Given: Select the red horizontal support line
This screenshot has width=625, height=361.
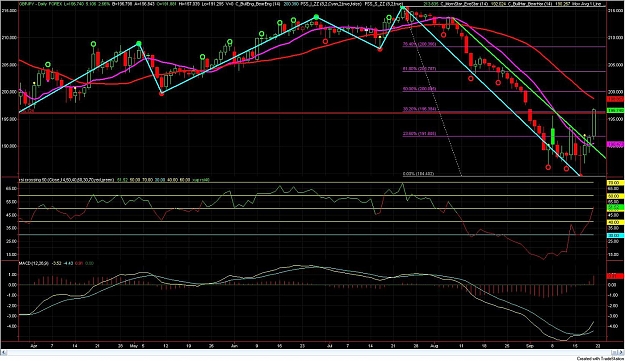Looking at the screenshot, I should (311, 113).
